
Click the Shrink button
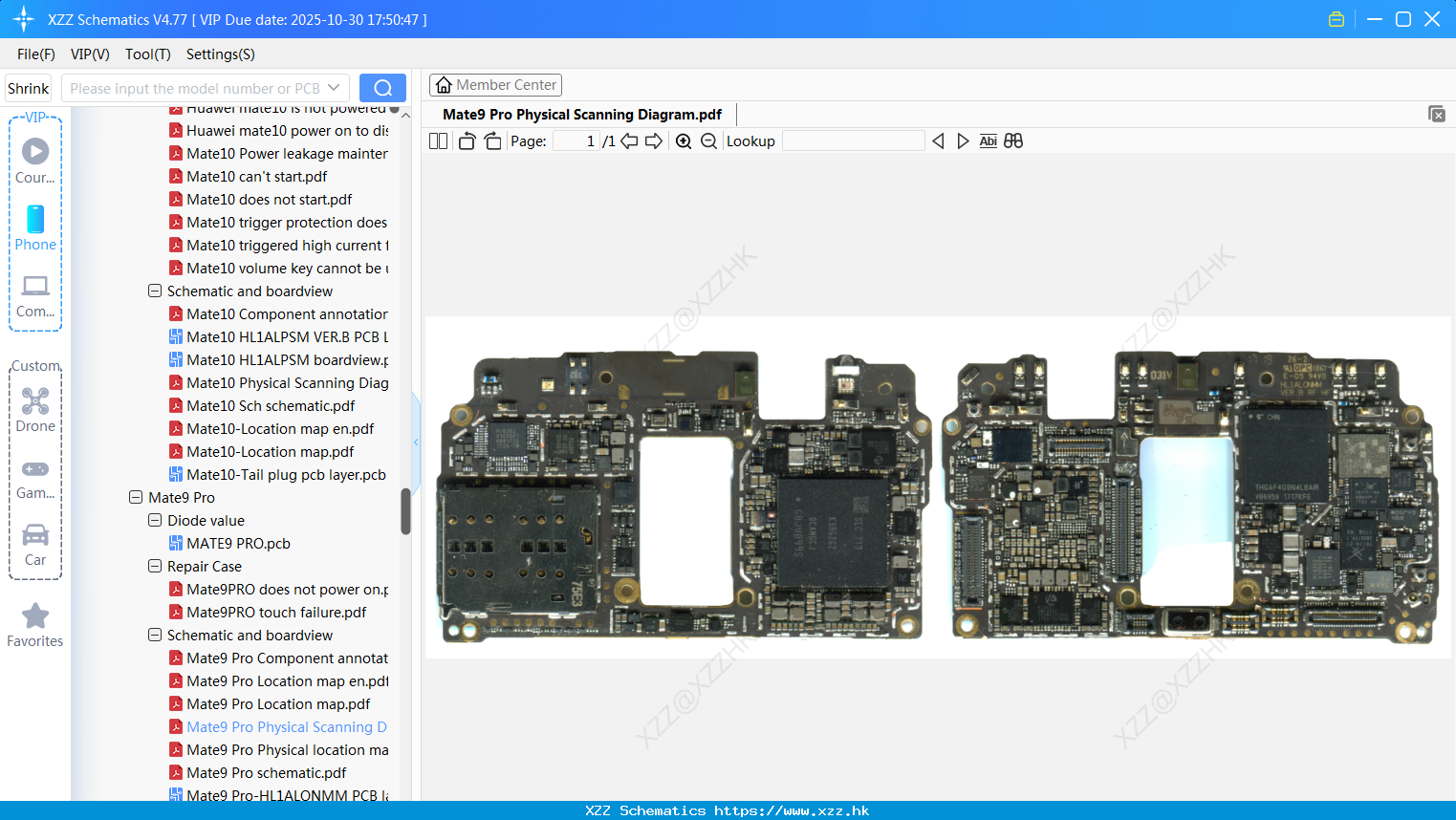(28, 88)
